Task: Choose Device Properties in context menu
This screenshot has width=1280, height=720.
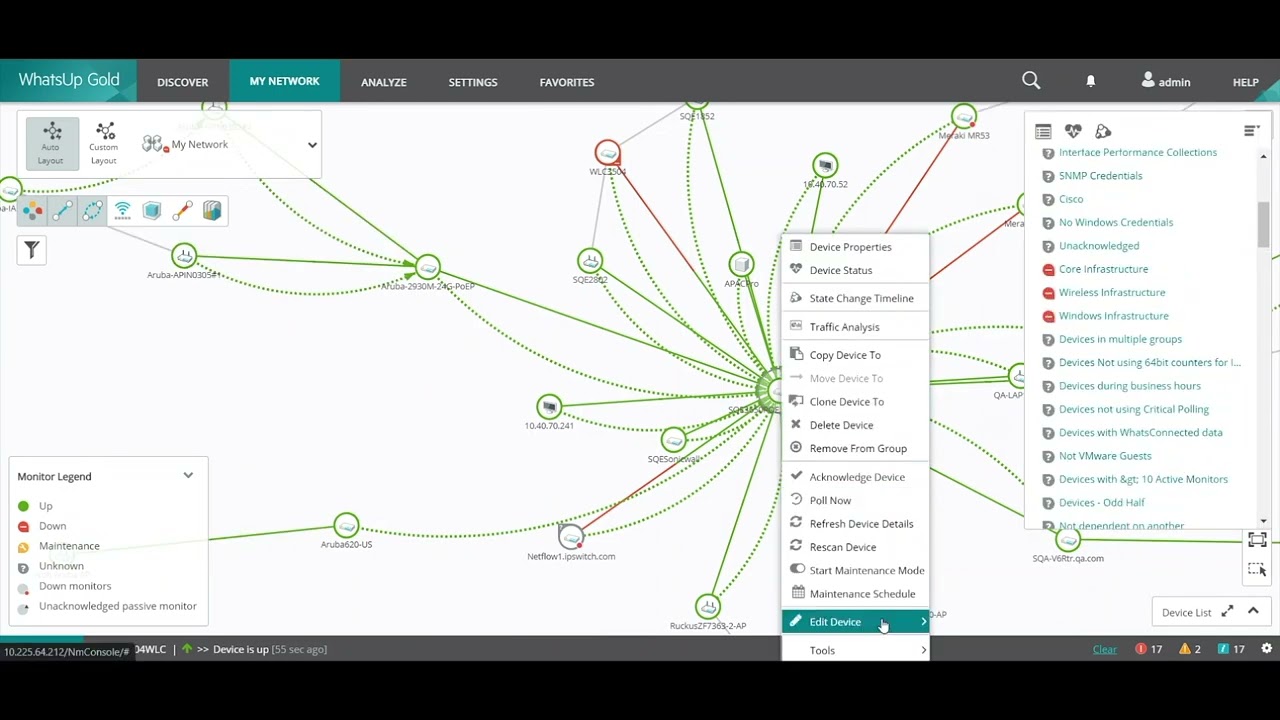Action: (855, 247)
